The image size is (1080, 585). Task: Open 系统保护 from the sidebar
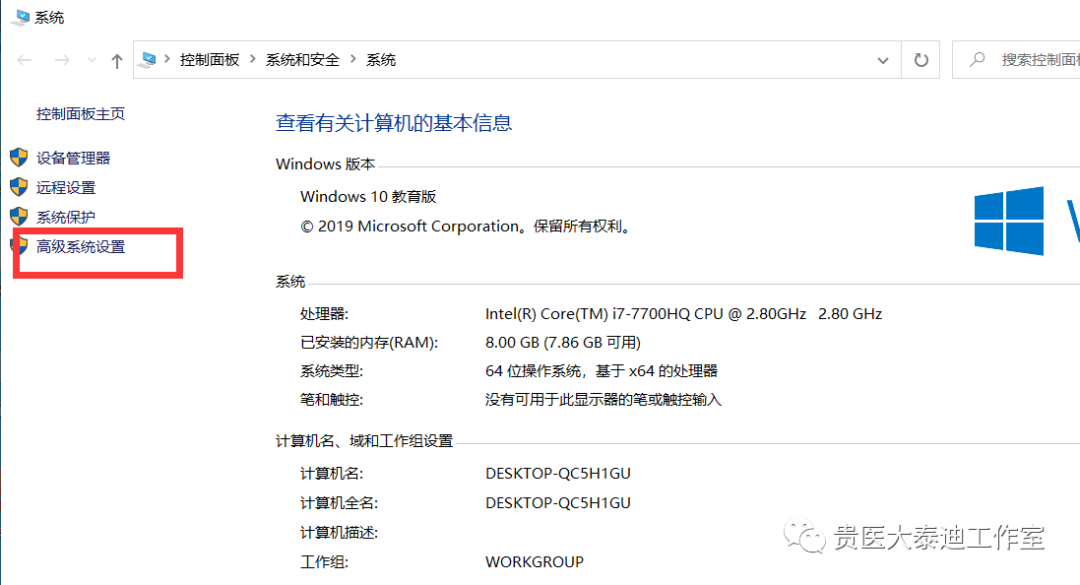tap(65, 217)
